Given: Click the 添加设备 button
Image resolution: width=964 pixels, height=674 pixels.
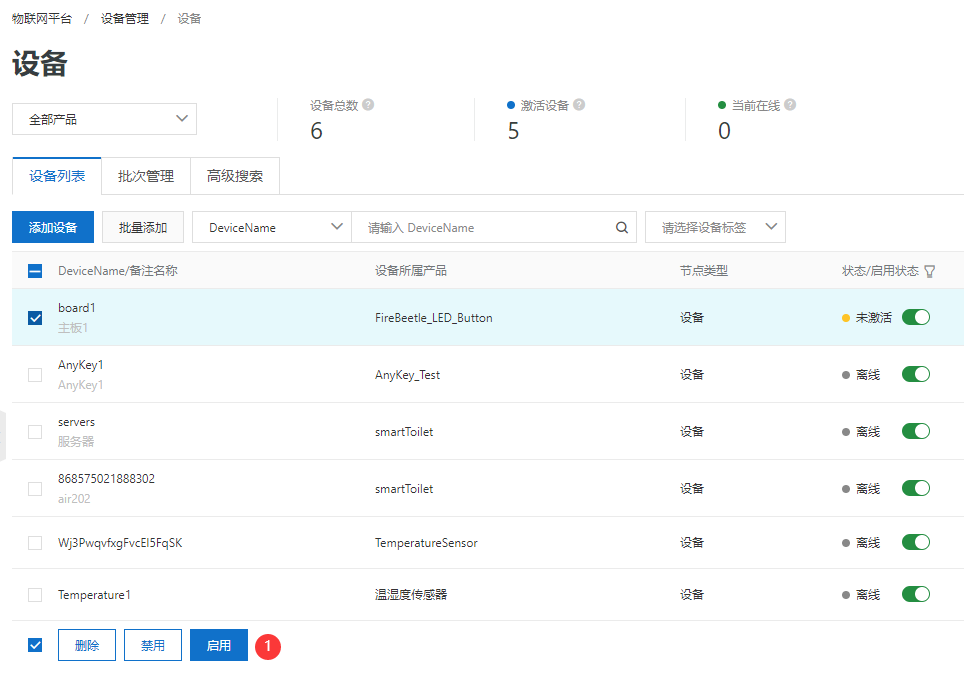Looking at the screenshot, I should click(x=53, y=228).
